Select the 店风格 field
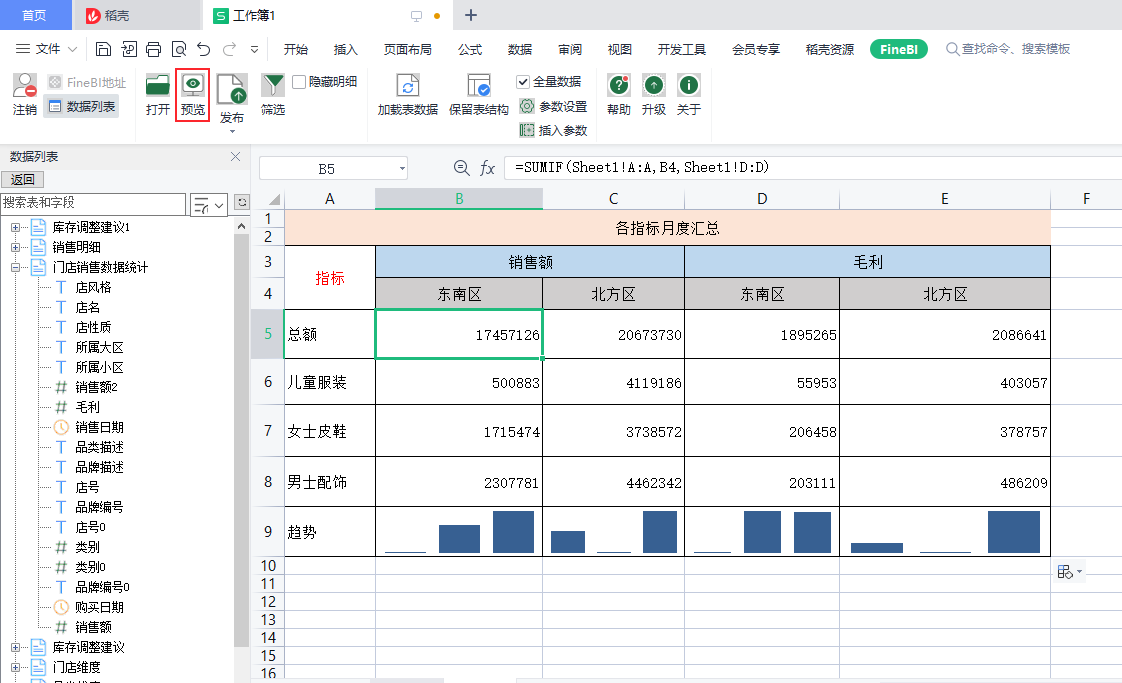Image resolution: width=1122 pixels, height=683 pixels. tap(93, 287)
